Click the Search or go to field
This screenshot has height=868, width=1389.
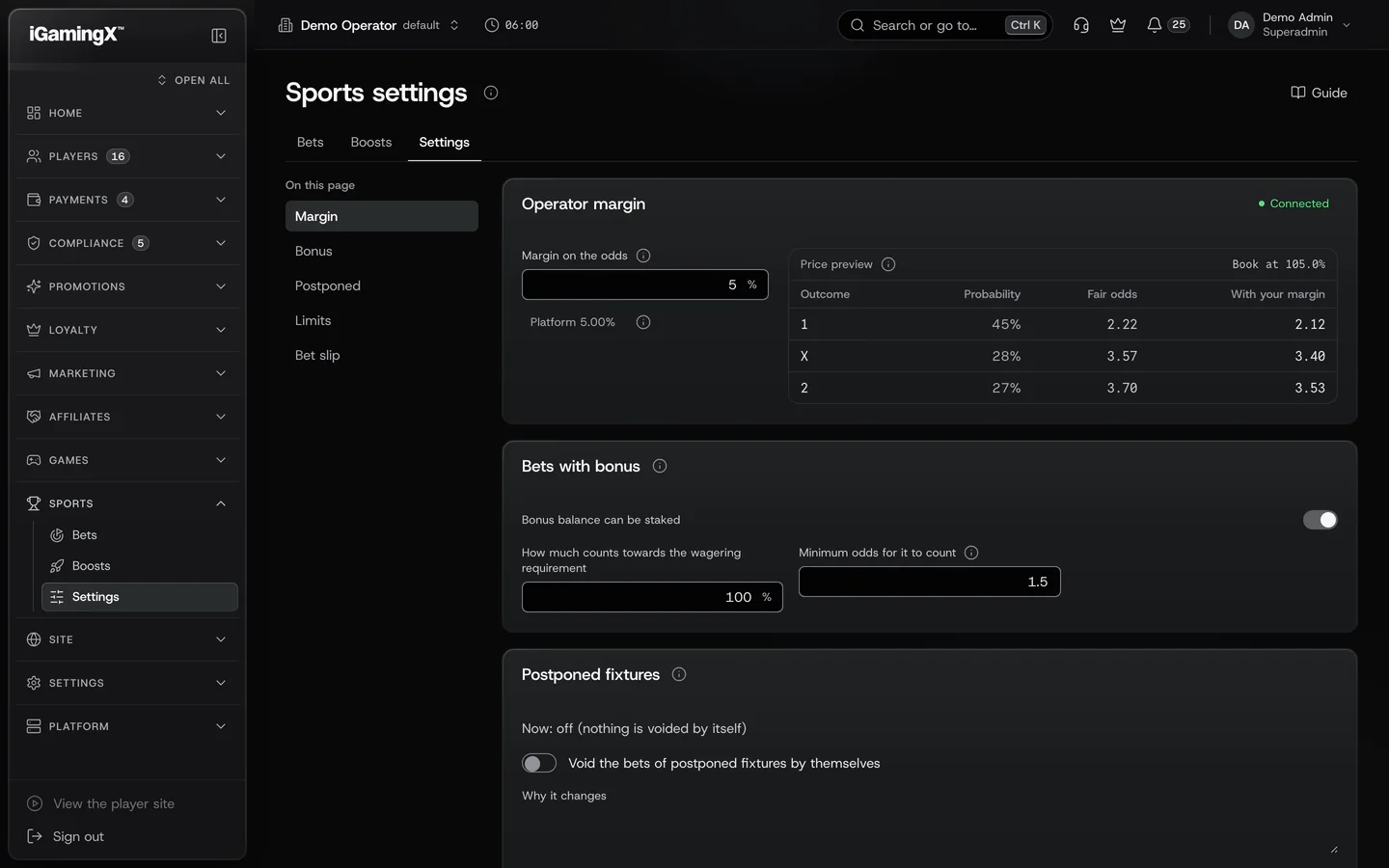[944, 25]
